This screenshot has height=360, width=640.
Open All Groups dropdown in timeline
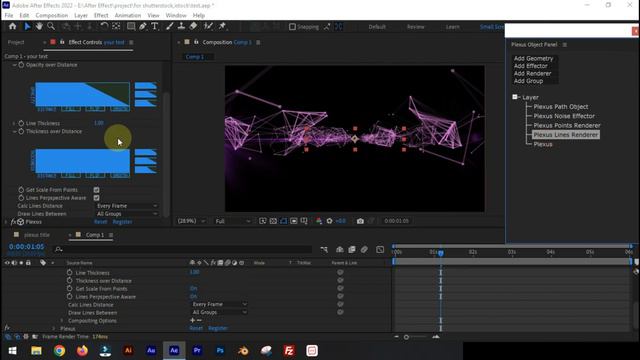pyautogui.click(x=220, y=312)
